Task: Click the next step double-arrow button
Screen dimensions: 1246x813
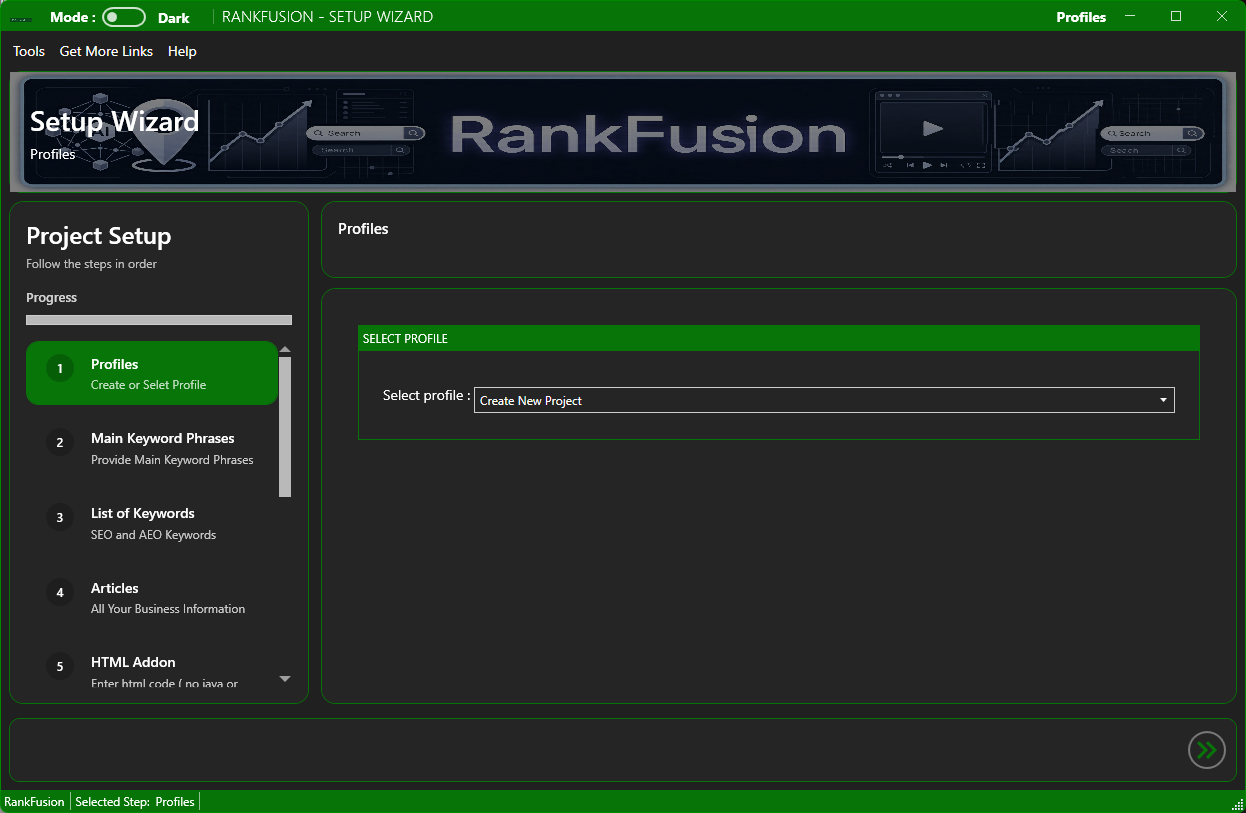Action: tap(1207, 750)
